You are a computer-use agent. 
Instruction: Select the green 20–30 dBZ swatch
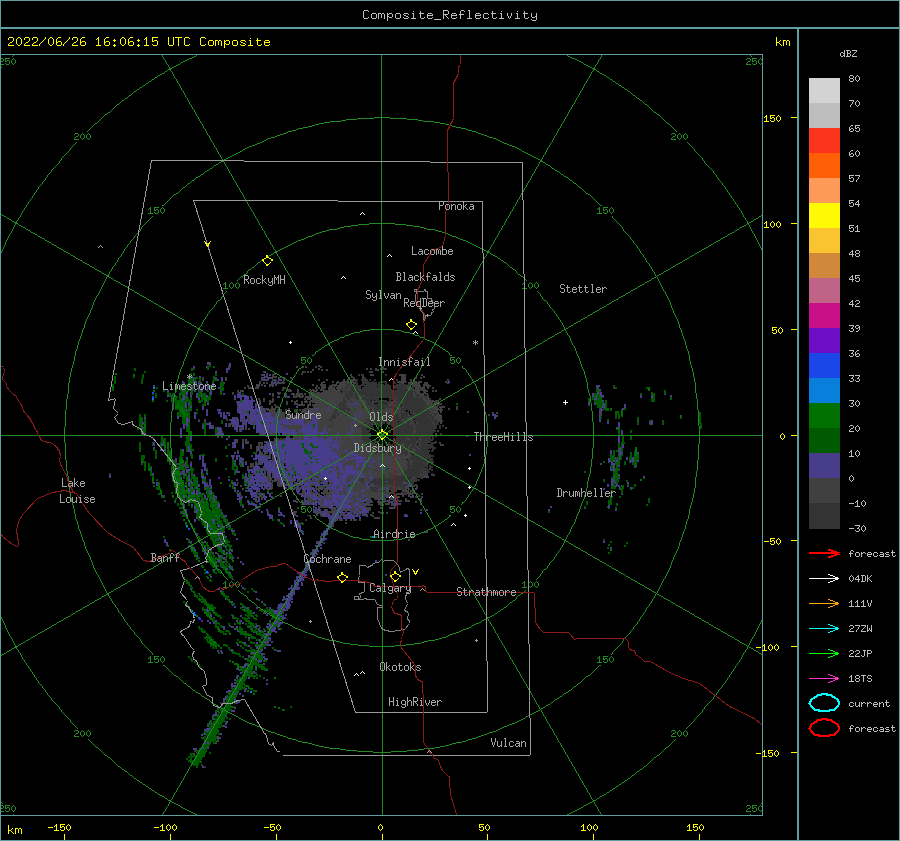(824, 416)
